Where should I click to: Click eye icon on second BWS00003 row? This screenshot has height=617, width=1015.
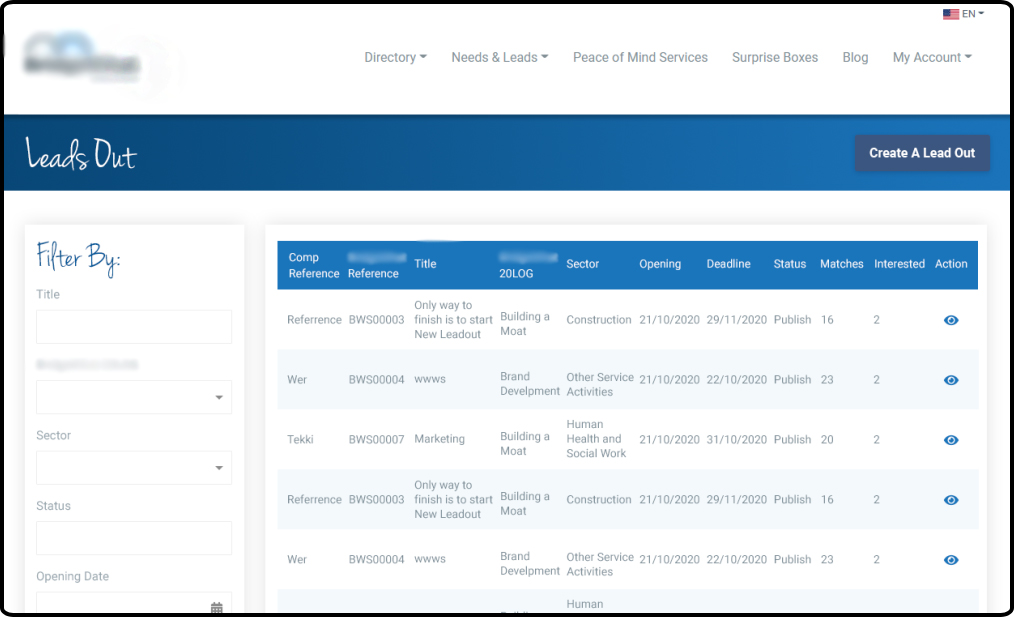(951, 500)
